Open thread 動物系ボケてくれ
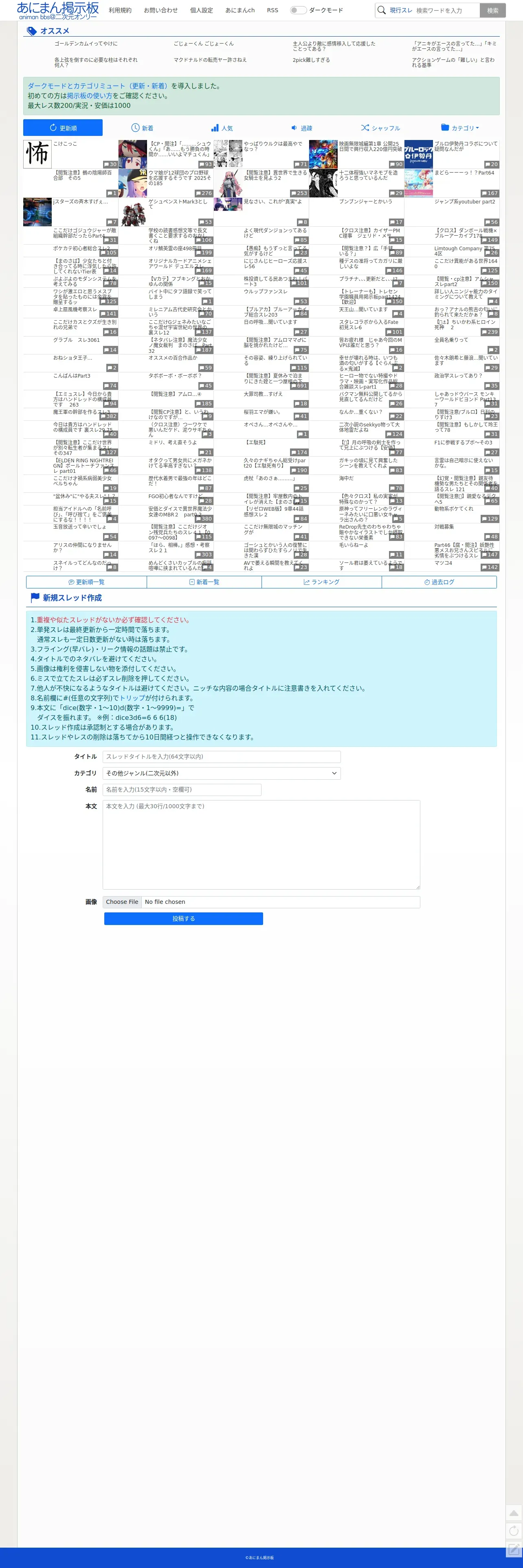This screenshot has height=1568, width=523. [x=453, y=509]
